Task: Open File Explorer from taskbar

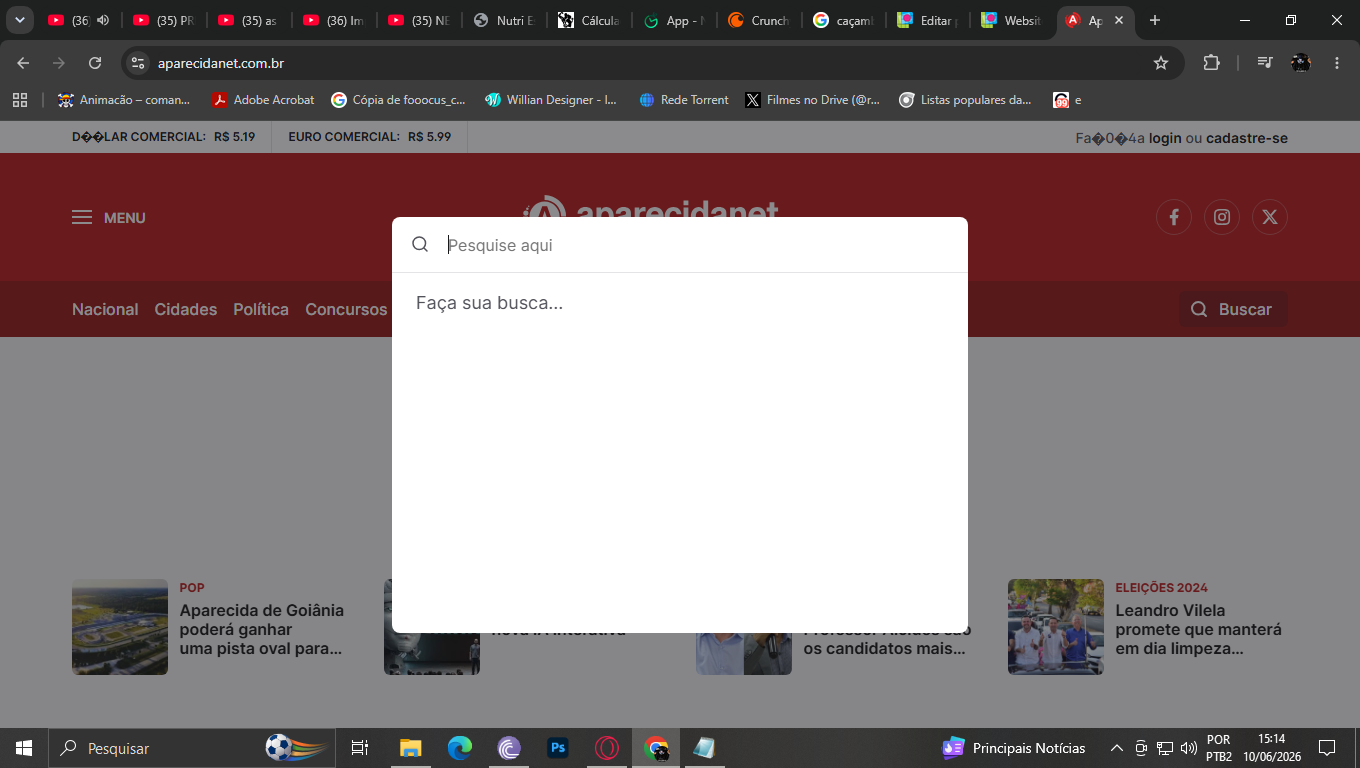Action: [x=410, y=748]
